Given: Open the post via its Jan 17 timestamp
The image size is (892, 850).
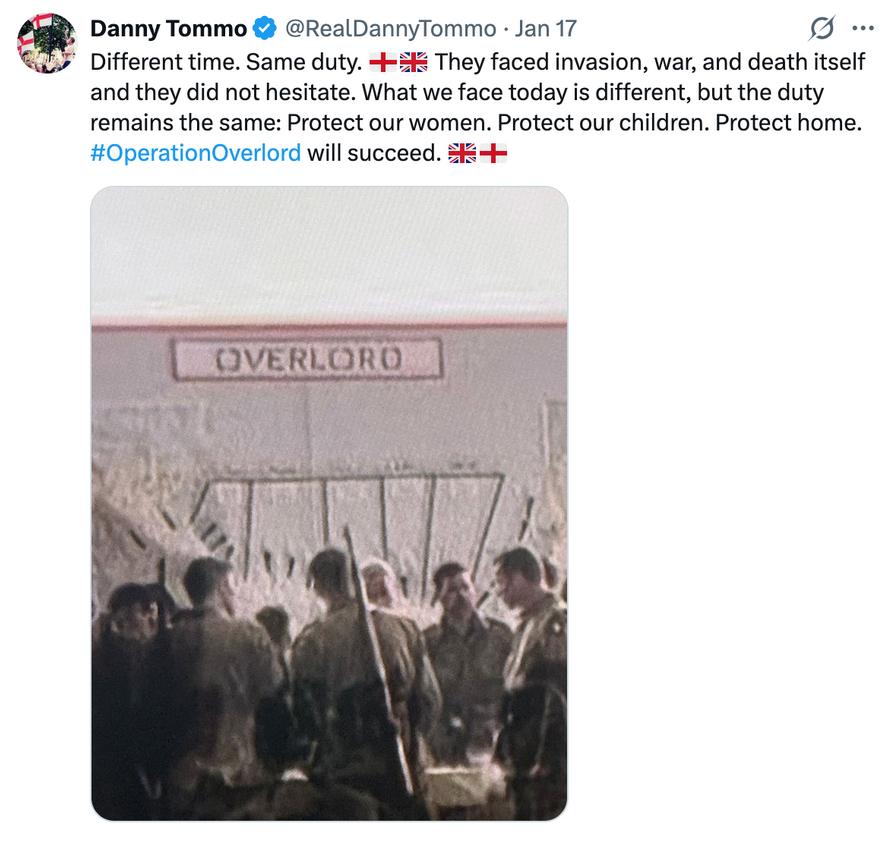Looking at the screenshot, I should [546, 28].
